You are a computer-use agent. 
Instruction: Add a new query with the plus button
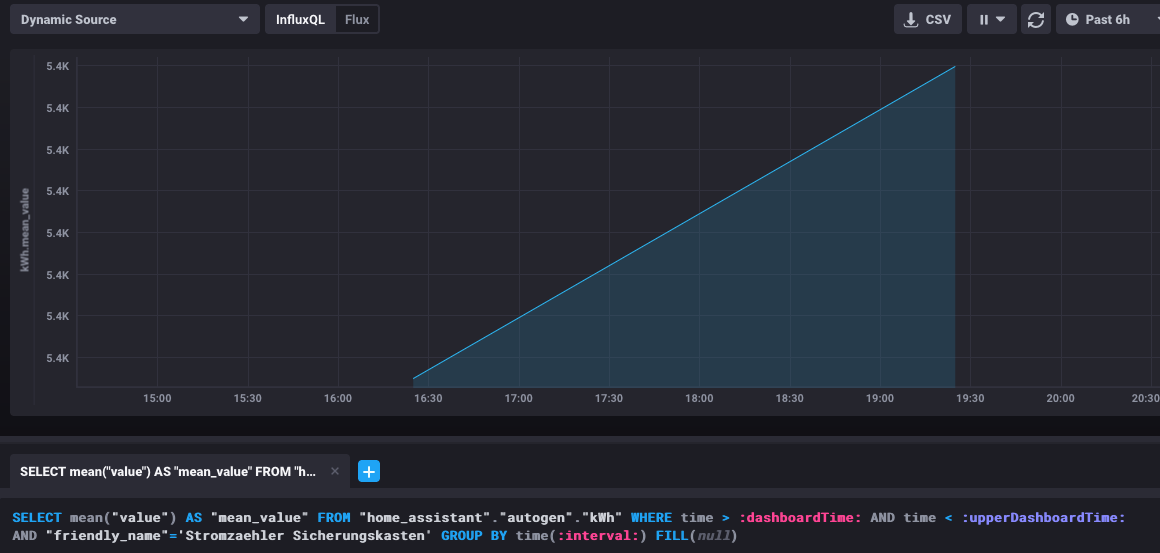369,471
